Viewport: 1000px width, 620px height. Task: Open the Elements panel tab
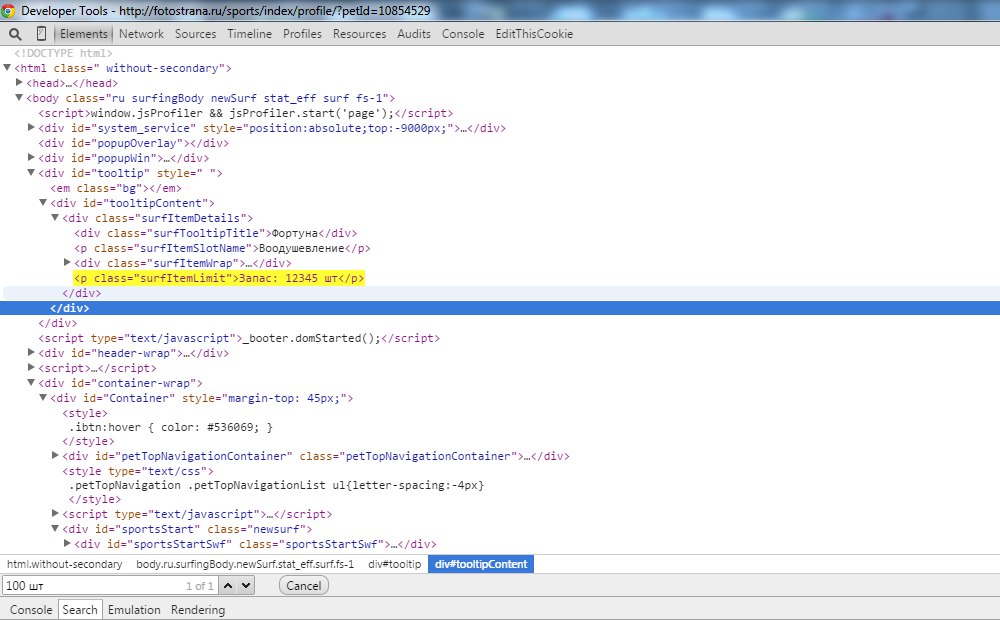click(84, 34)
